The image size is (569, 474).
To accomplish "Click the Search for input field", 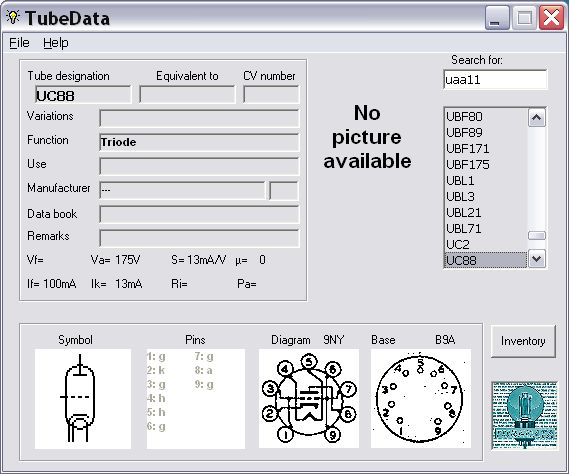I will pos(495,79).
